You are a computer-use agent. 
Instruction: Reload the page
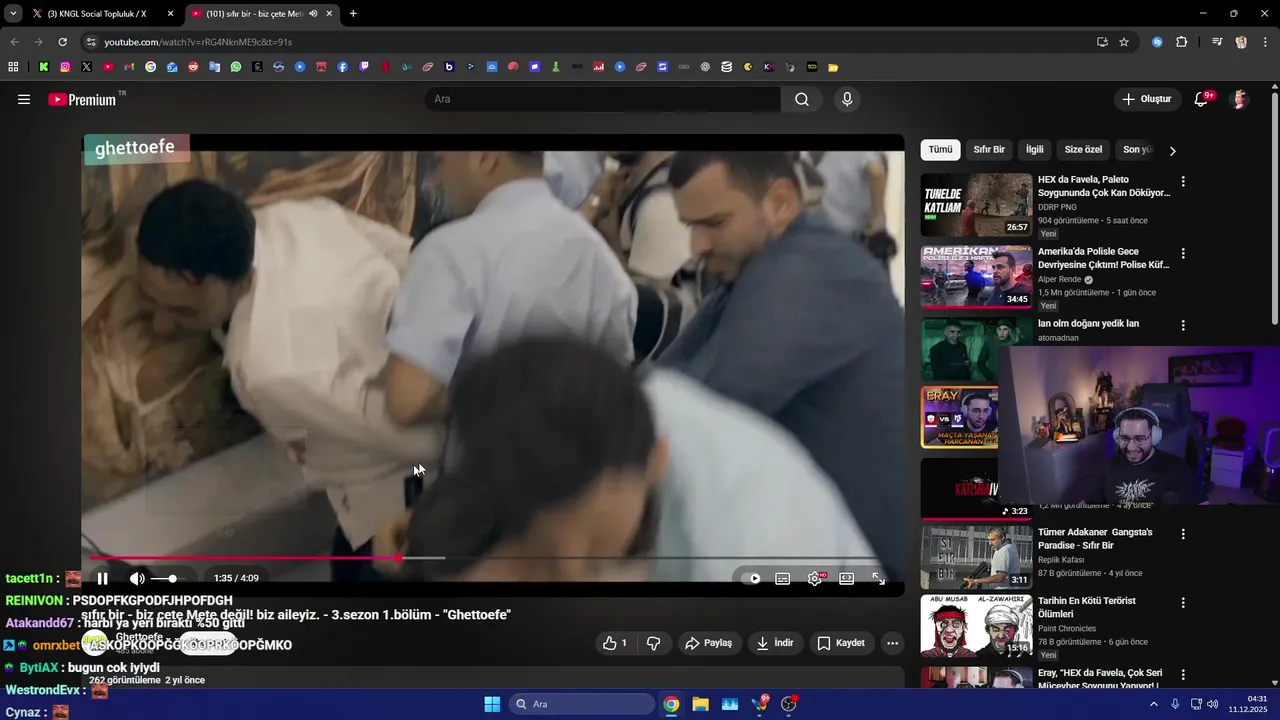(x=62, y=42)
